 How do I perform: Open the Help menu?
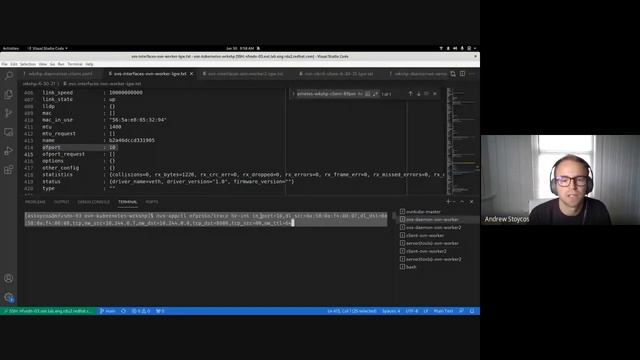click(89, 64)
